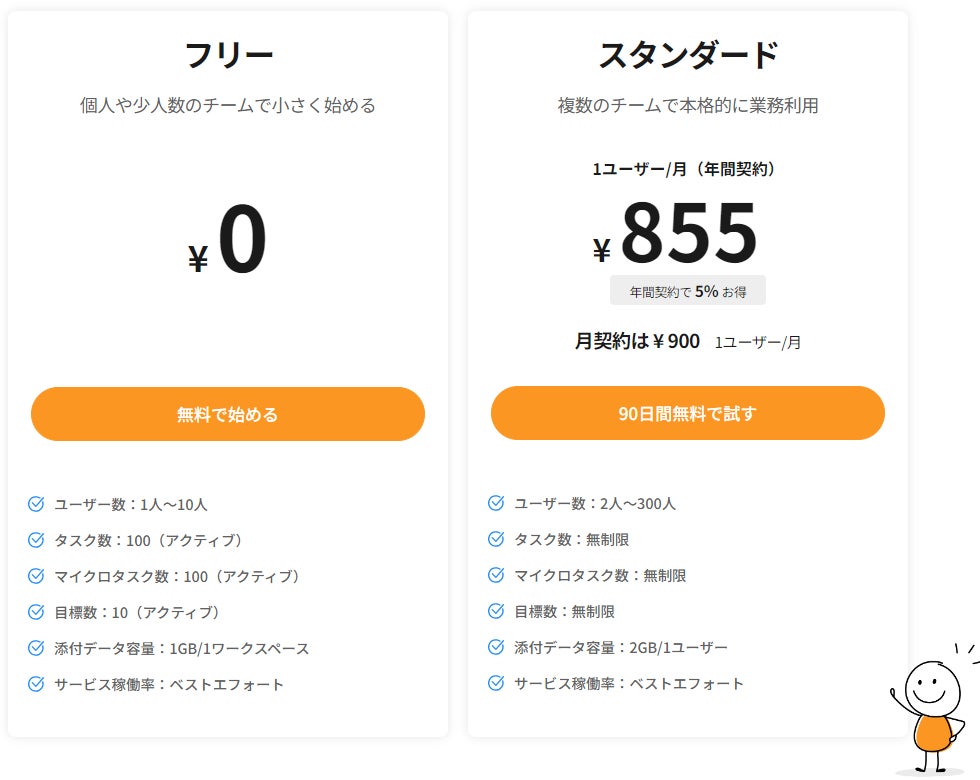This screenshot has height=780, width=980.
Task: Click check icon beside 添付データ容量：2GB/1ユーザー
Action: (x=496, y=647)
